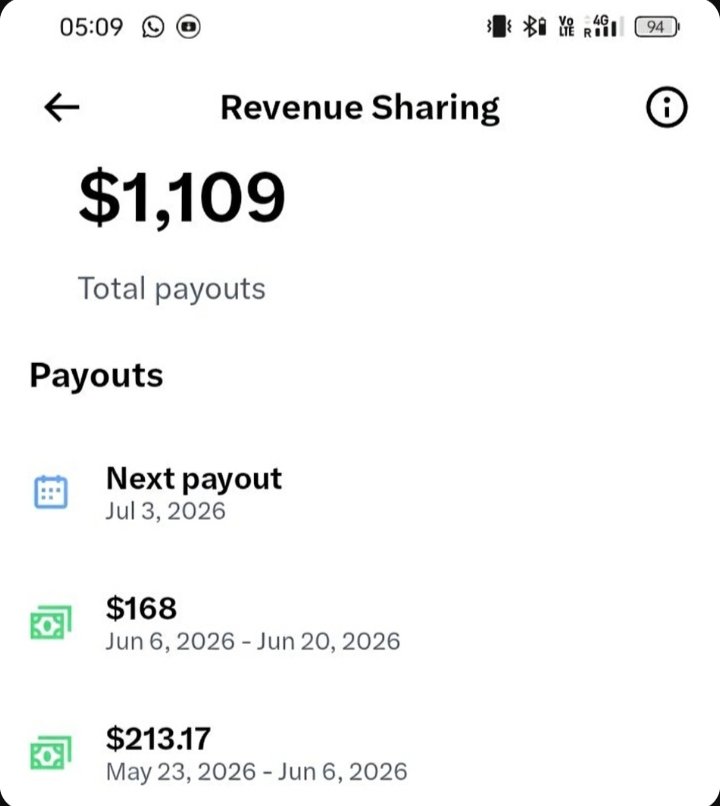Tap the Jul 3, 2026 date
Image resolution: width=720 pixels, height=806 pixels.
(165, 511)
